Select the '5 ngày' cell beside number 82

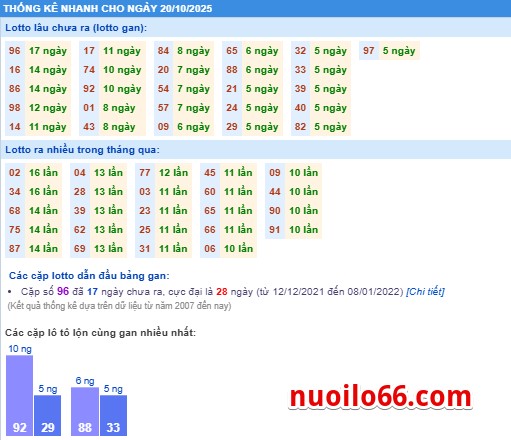point(331,127)
